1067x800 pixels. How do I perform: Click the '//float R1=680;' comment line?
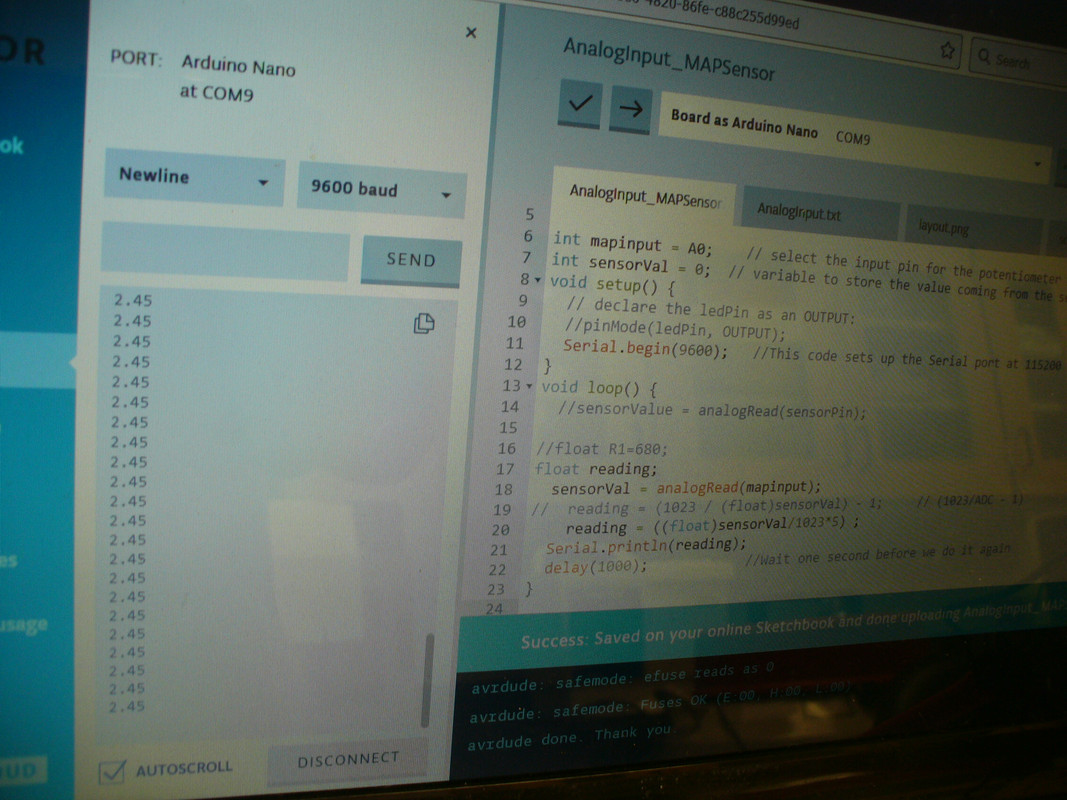click(602, 449)
